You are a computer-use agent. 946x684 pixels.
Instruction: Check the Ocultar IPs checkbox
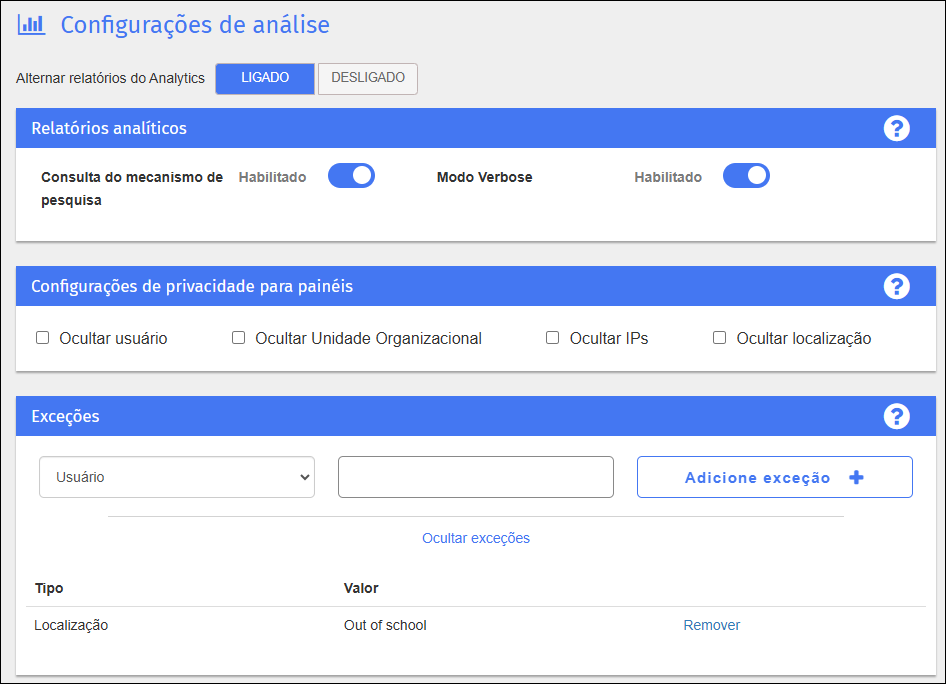[552, 338]
